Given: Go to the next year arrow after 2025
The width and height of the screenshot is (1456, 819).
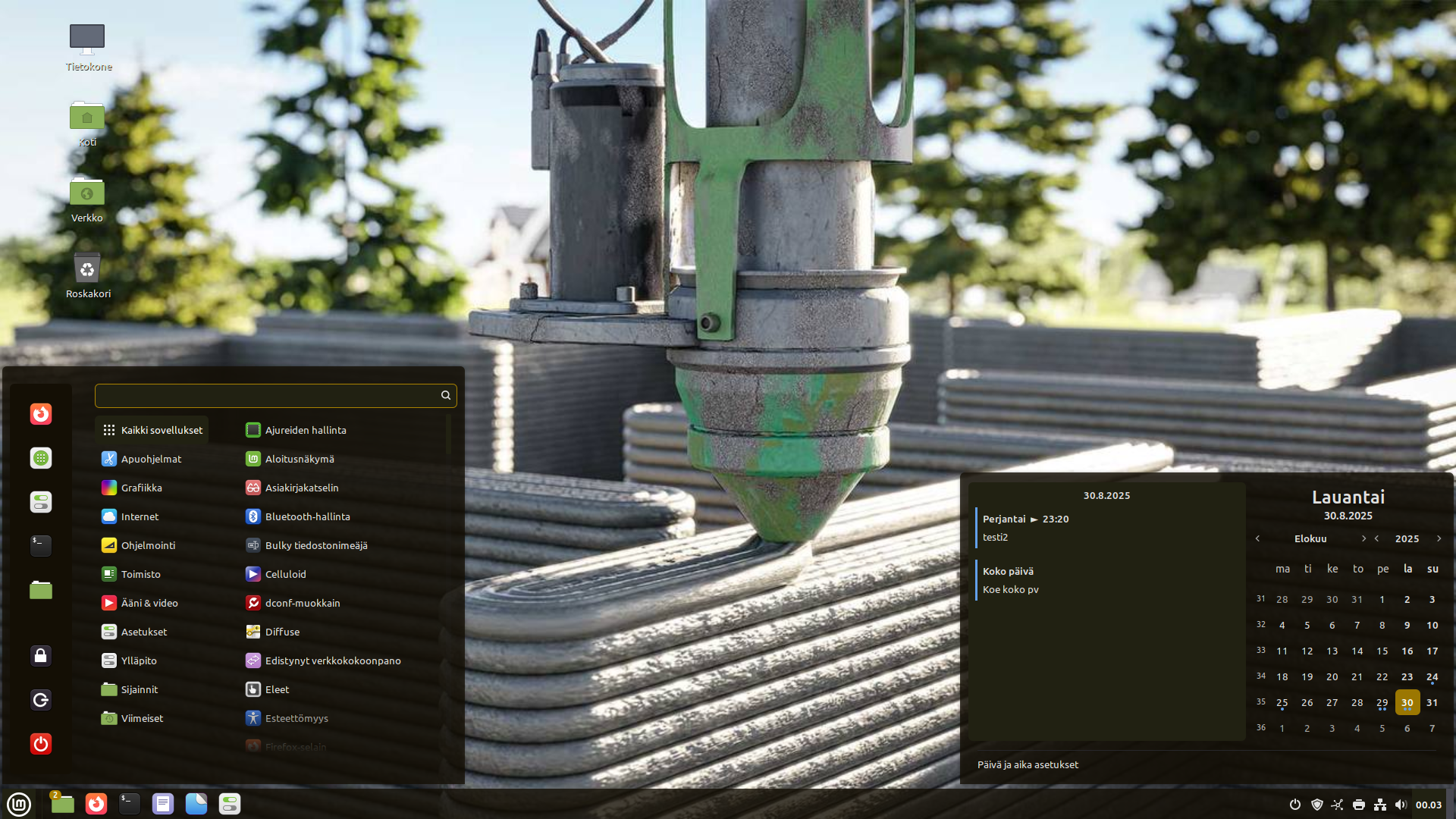Looking at the screenshot, I should (x=1439, y=538).
